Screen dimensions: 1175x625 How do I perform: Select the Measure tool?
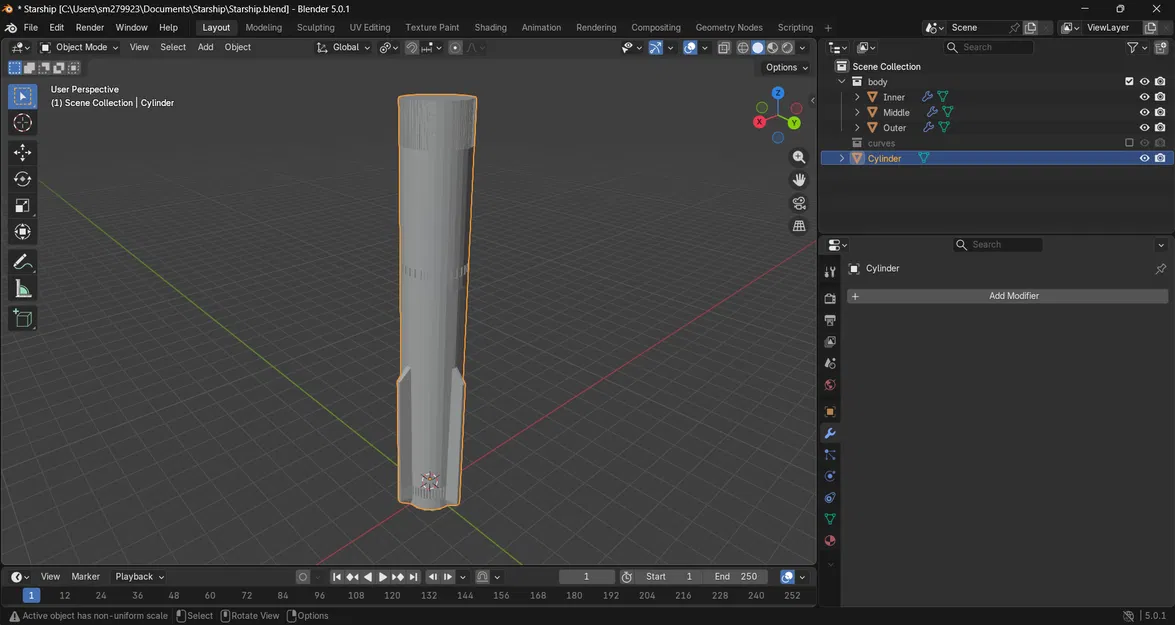point(22,288)
